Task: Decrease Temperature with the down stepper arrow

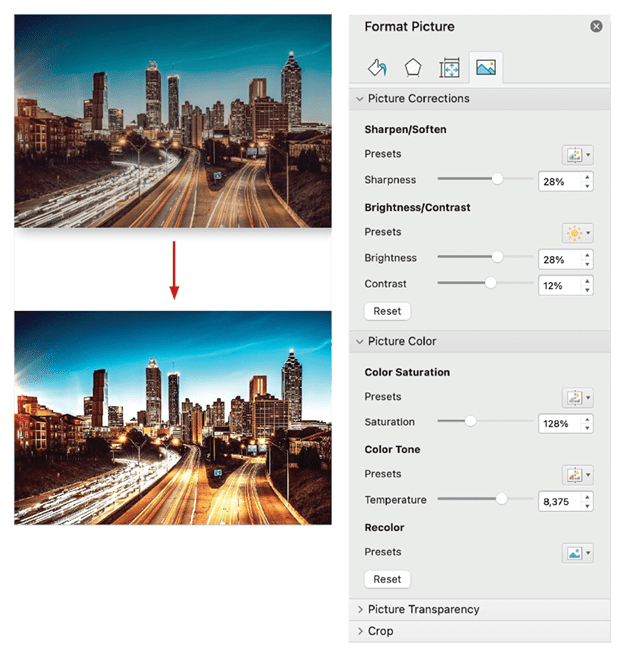Action: pyautogui.click(x=587, y=506)
